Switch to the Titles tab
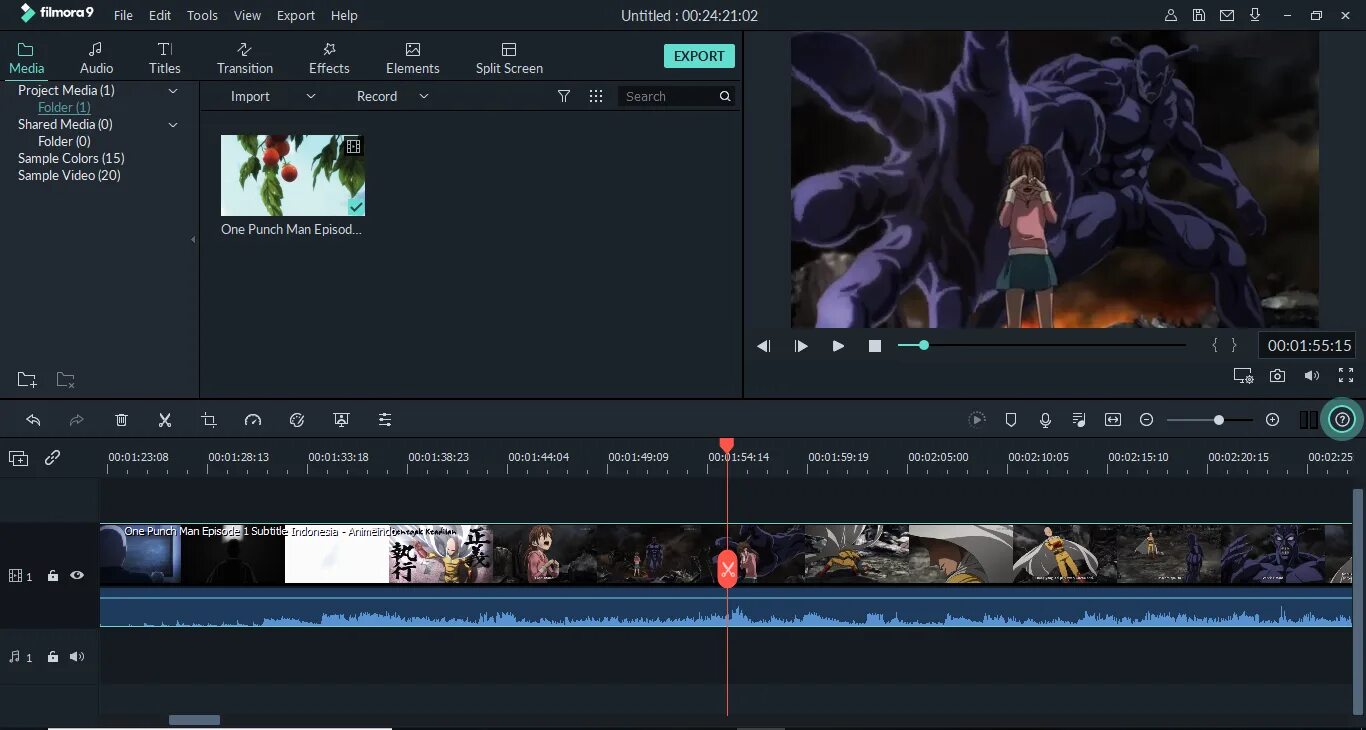Viewport: 1366px width, 730px height. tap(165, 58)
